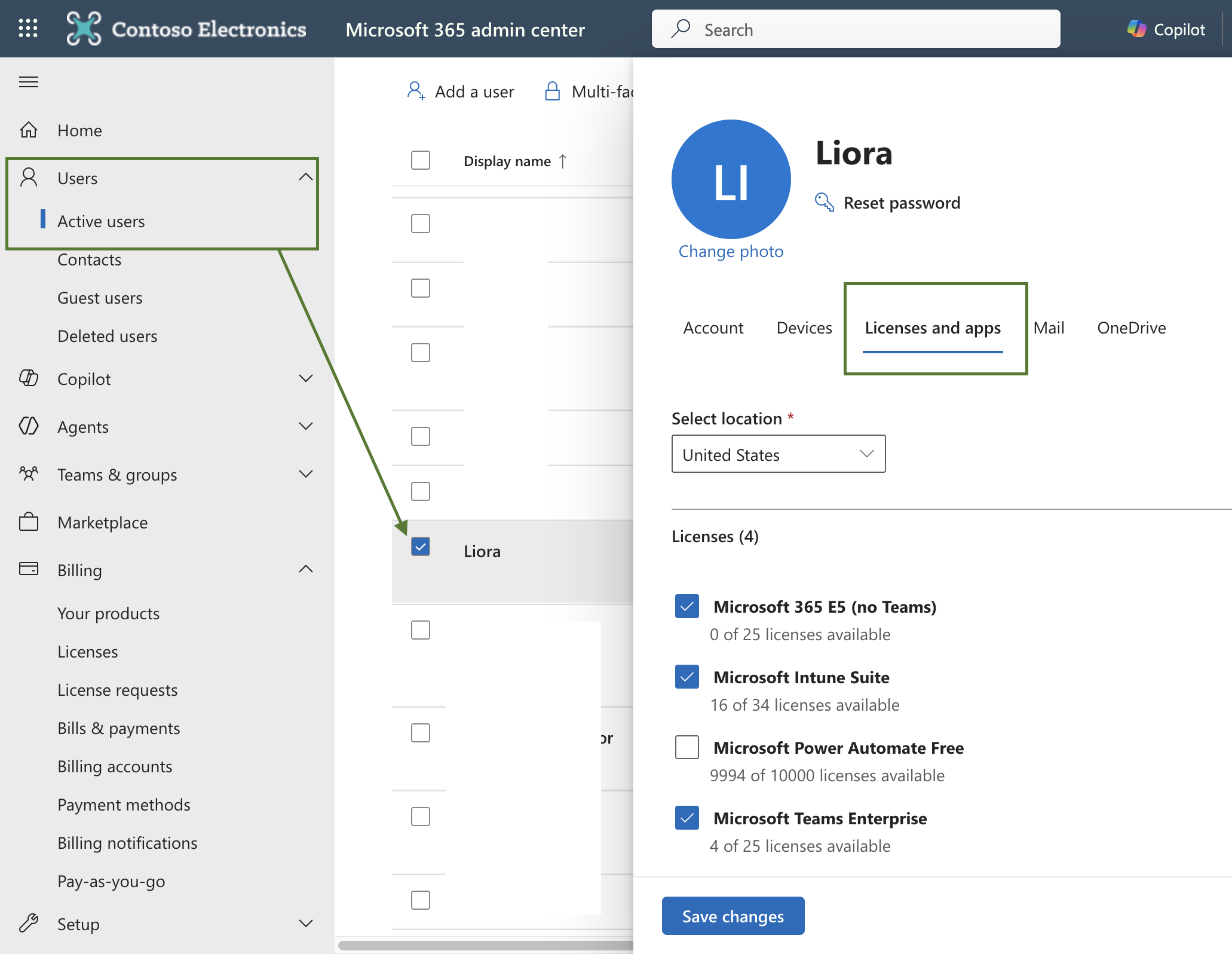Viewport: 1232px width, 954px height.
Task: Click the Marketplace bag icon
Action: 29,522
